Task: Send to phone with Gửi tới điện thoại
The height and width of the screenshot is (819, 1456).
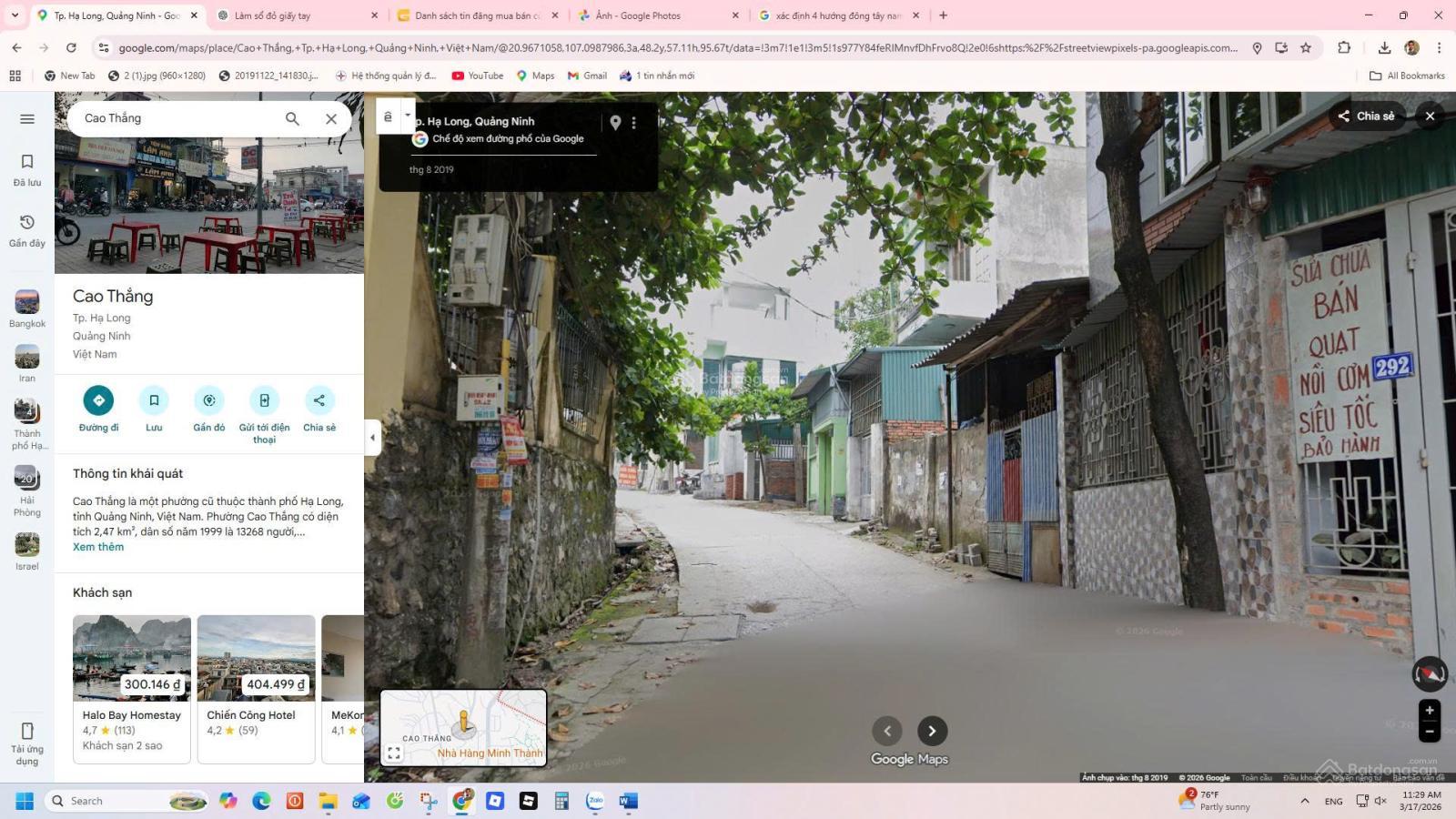Action: [x=264, y=415]
